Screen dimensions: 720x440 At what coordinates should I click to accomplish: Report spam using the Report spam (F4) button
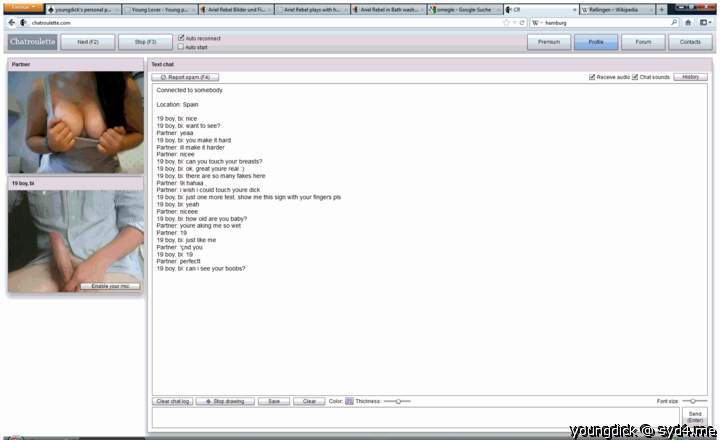[185, 77]
